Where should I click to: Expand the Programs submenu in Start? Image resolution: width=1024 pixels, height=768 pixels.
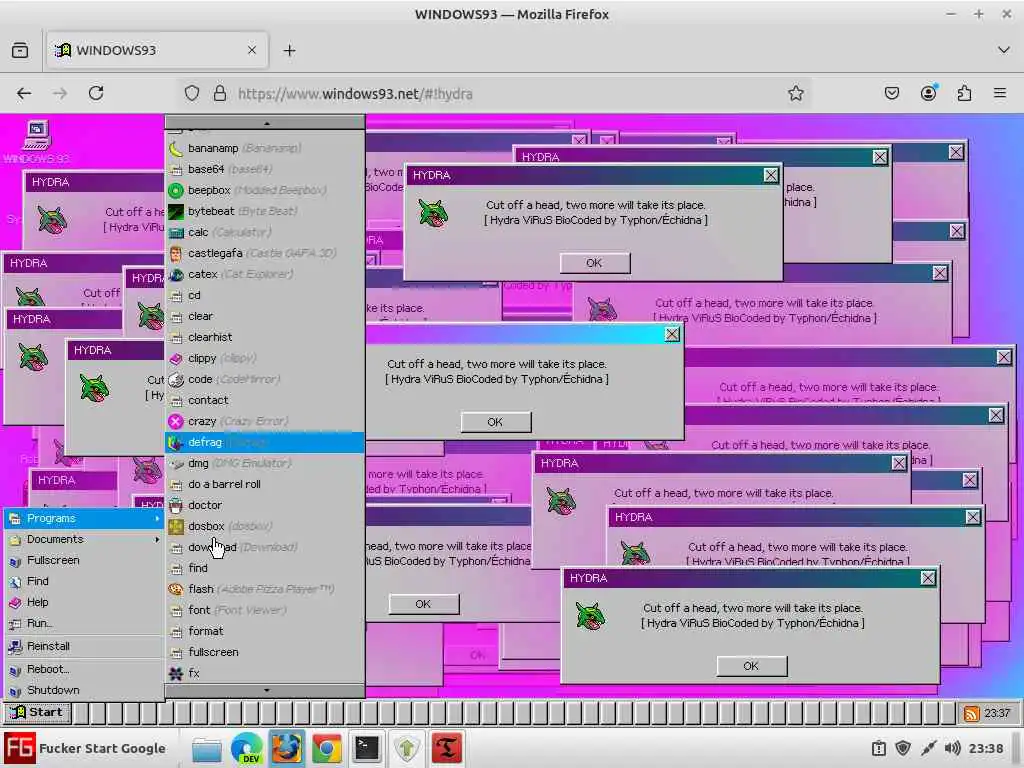tap(84, 518)
